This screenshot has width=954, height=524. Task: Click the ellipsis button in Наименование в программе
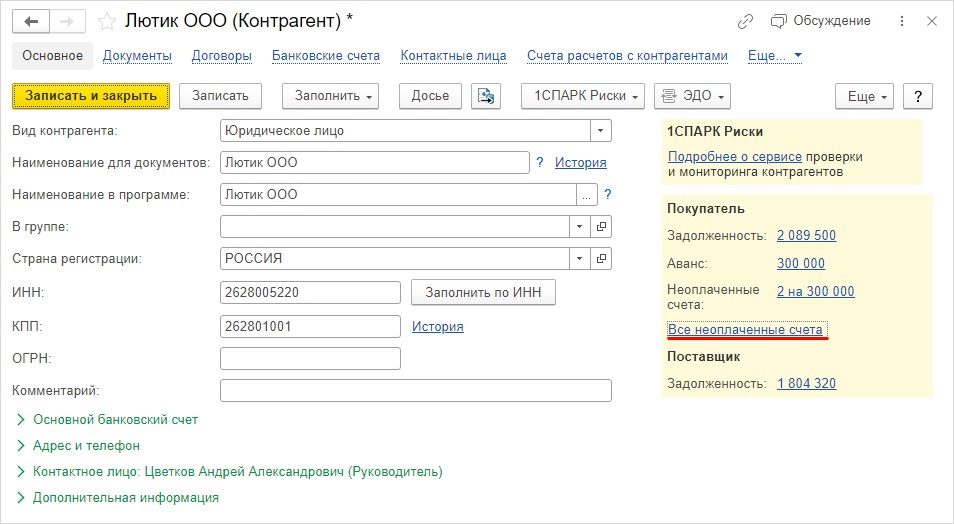tap(587, 195)
